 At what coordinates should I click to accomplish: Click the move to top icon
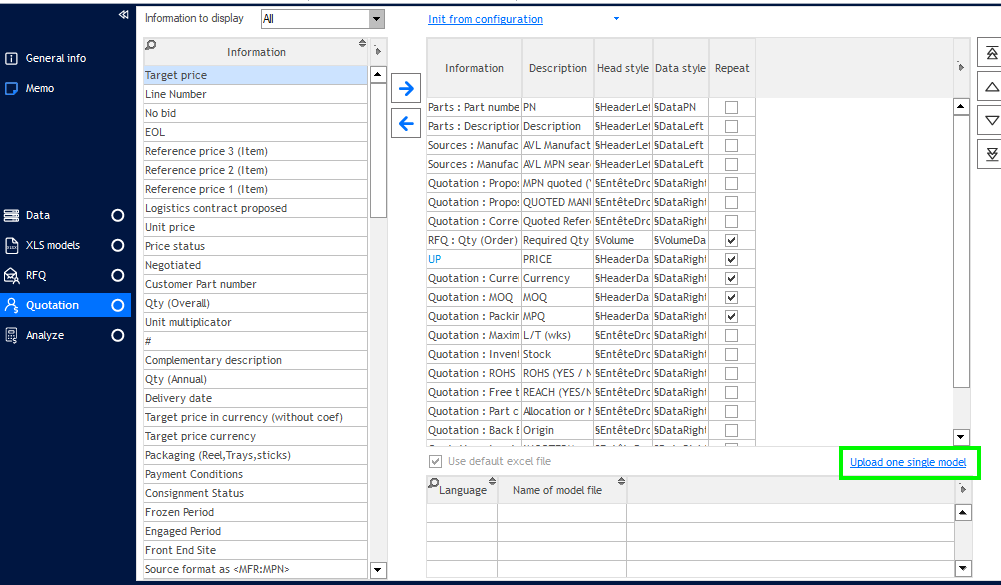pos(991,54)
